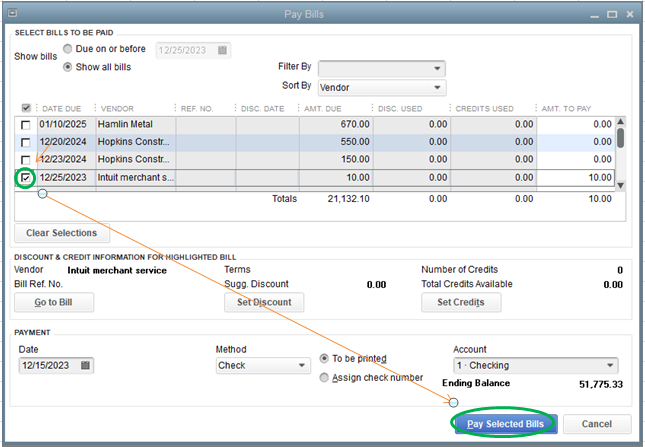Maximize the Pay Bills window
The image size is (645, 447).
click(x=612, y=14)
